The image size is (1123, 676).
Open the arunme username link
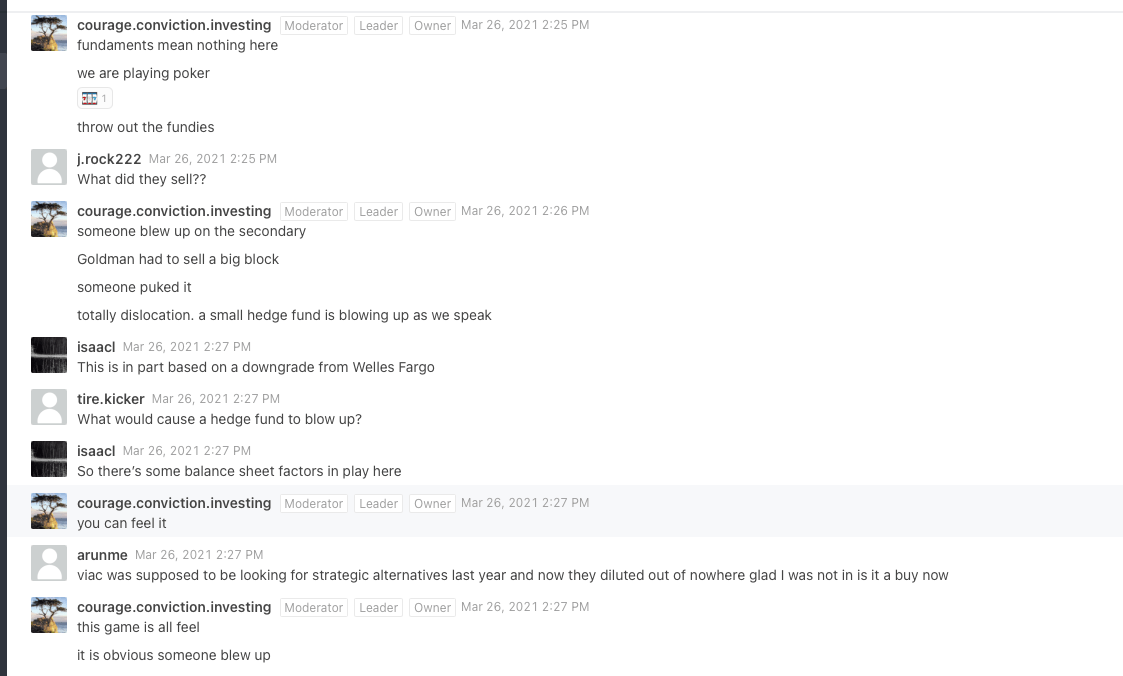[x=102, y=555]
